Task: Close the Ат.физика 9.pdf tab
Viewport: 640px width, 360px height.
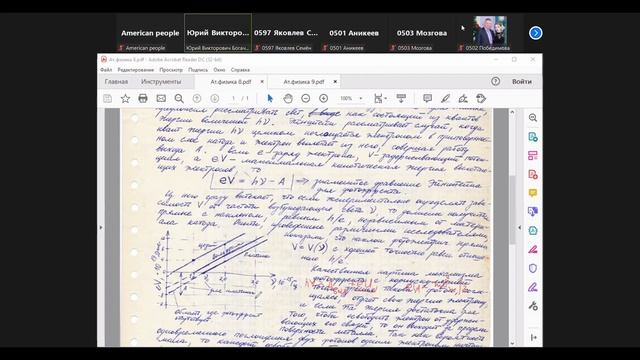Action: coord(335,82)
